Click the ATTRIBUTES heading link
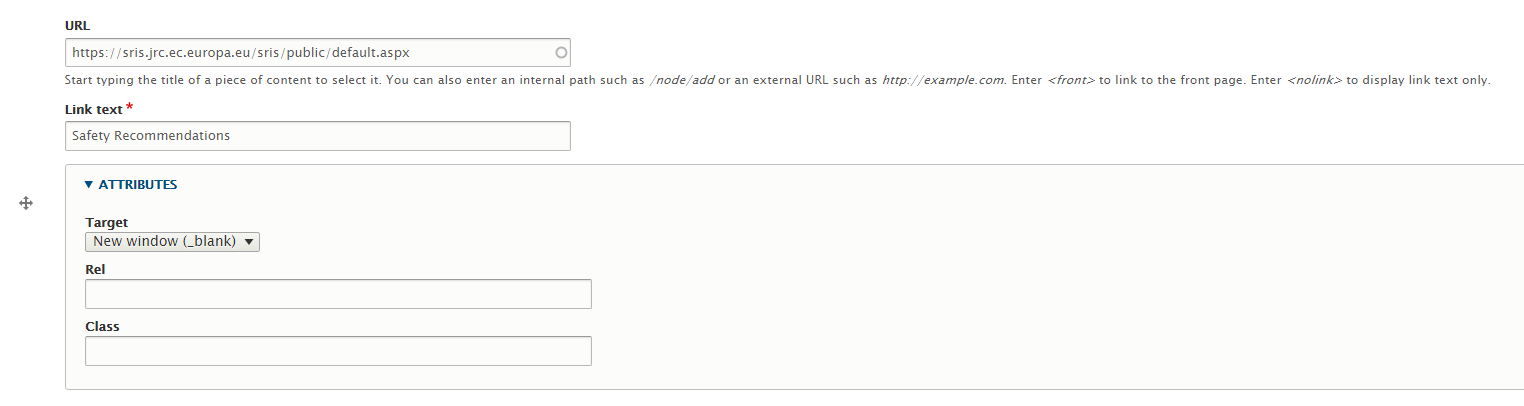The width and height of the screenshot is (1524, 406). click(x=138, y=184)
